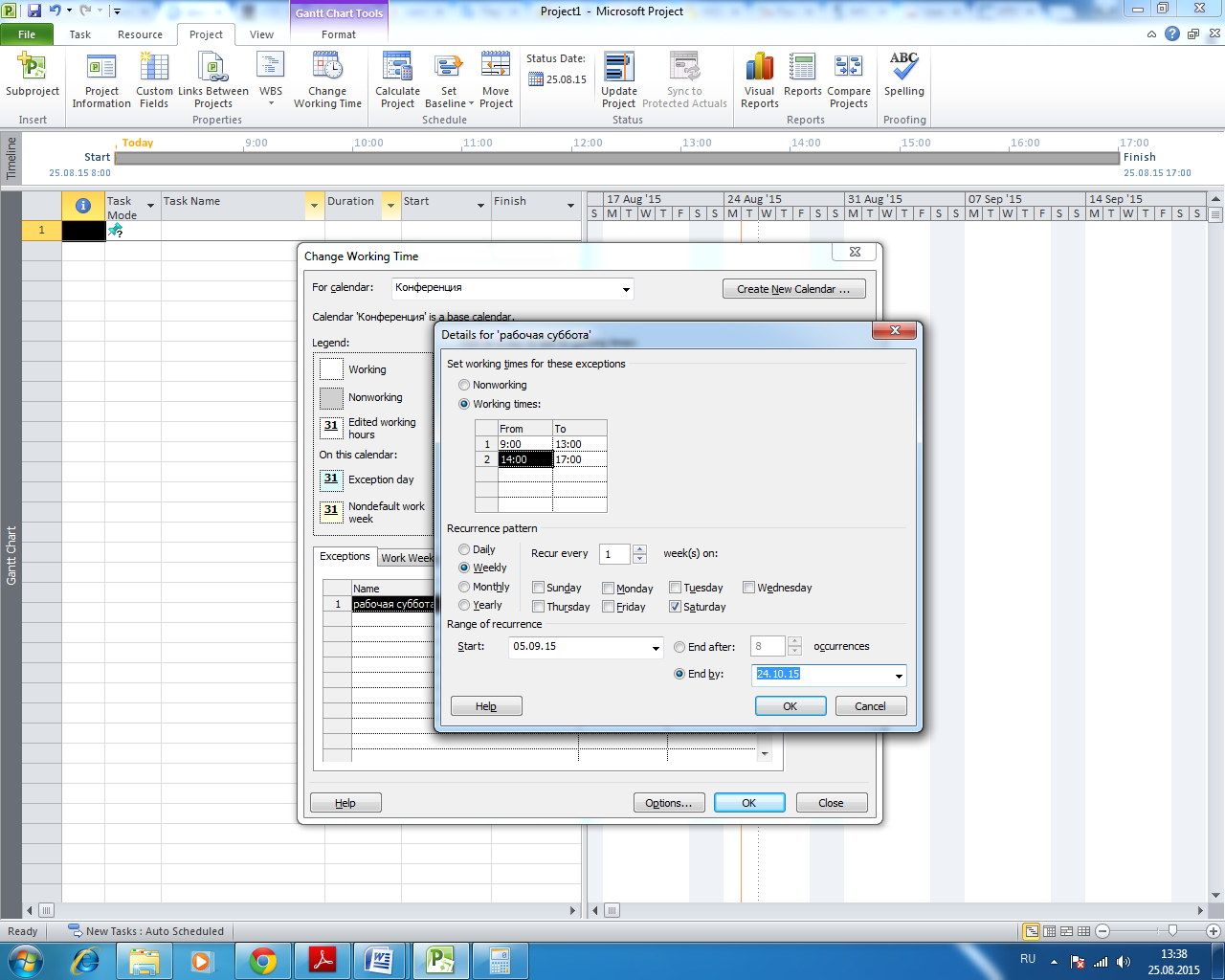Open Microsoft Project help icon
1225x980 pixels.
click(x=1172, y=33)
